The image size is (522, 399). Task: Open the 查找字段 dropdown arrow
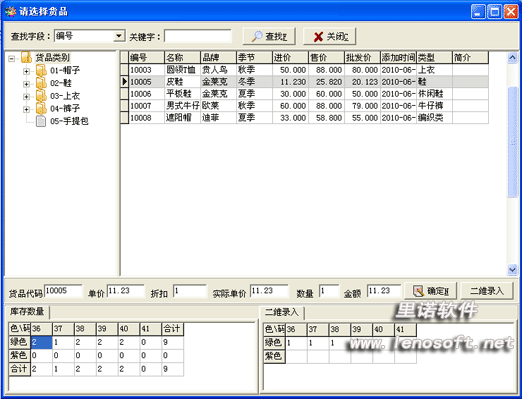click(119, 36)
